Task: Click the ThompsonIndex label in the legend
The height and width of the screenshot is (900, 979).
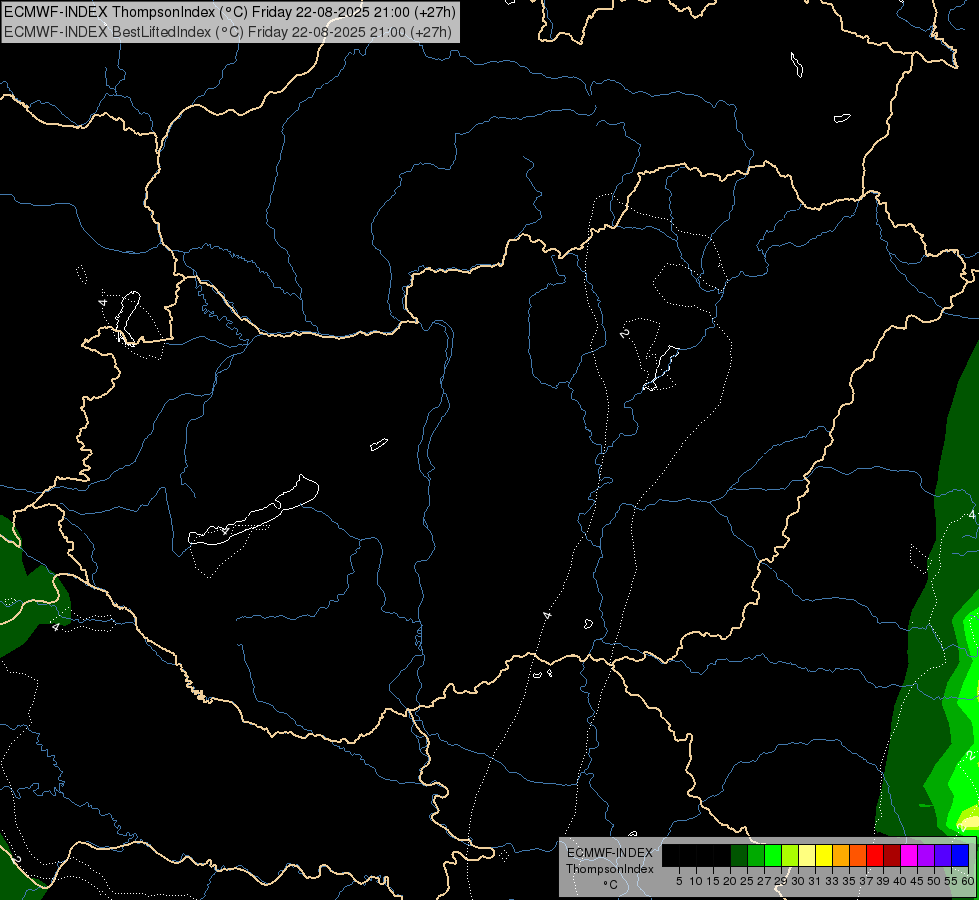Action: (x=610, y=869)
